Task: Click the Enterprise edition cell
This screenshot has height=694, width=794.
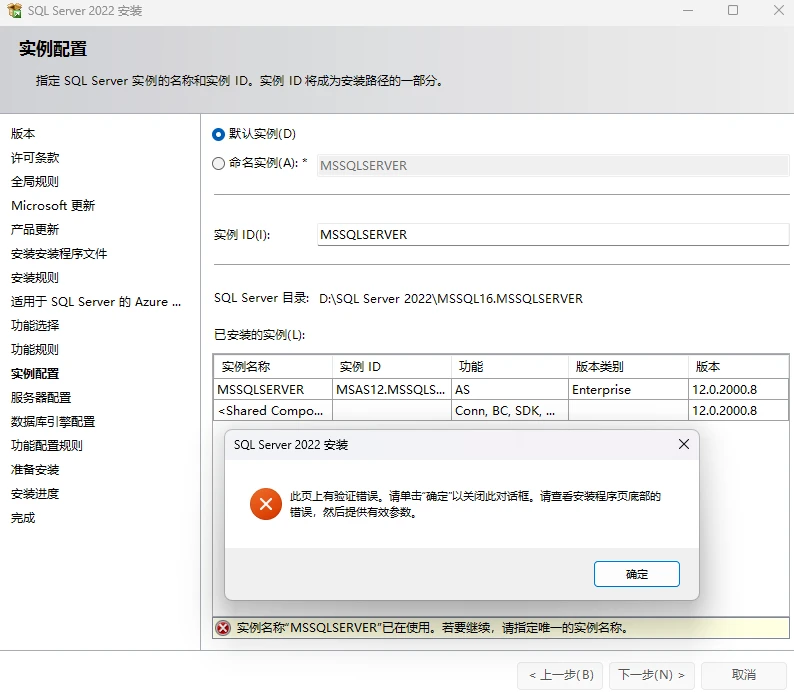Action: (628, 389)
